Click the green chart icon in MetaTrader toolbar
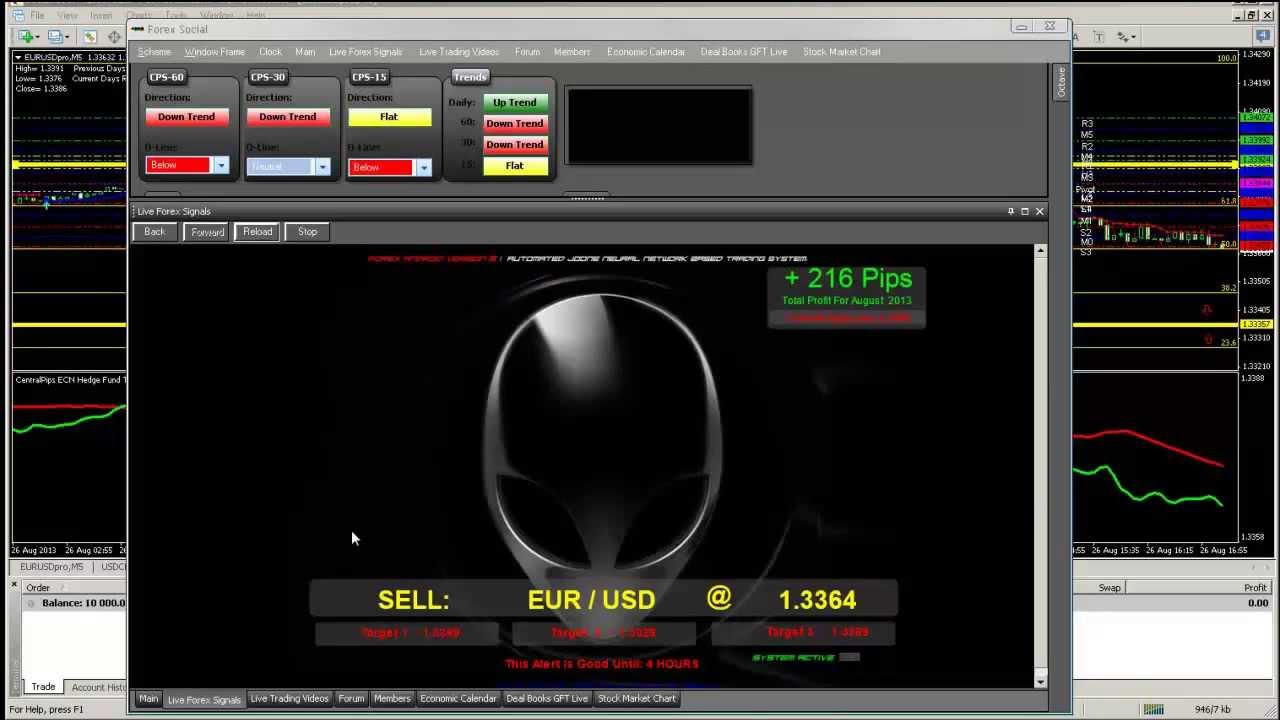 click(x=89, y=36)
